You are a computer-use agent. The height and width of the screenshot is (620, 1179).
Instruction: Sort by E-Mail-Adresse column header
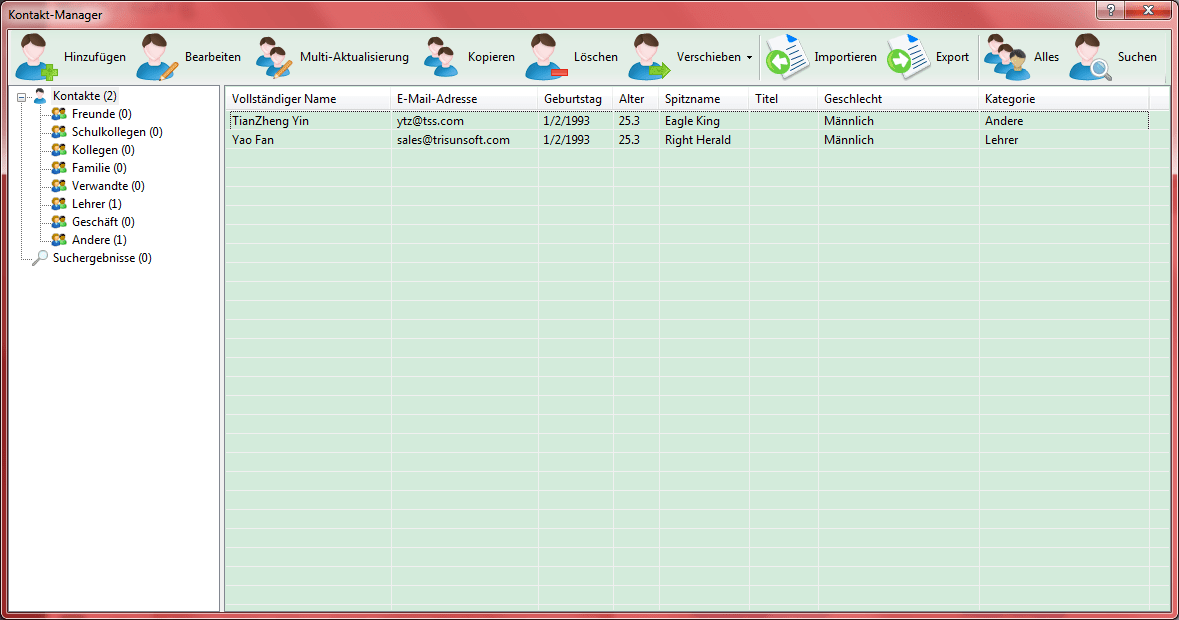pos(464,99)
